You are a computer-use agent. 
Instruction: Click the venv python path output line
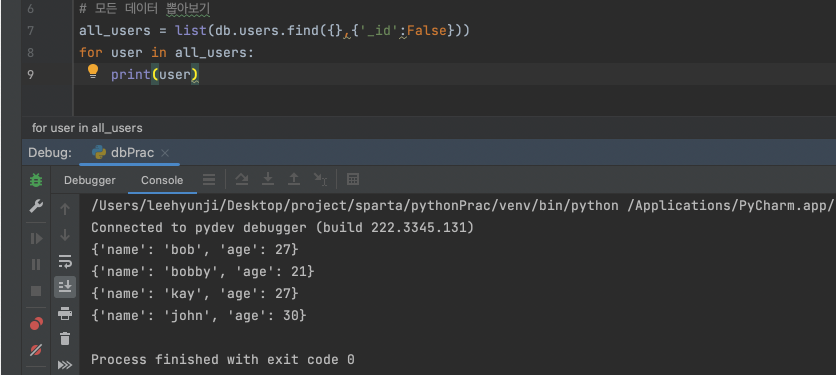click(463, 206)
